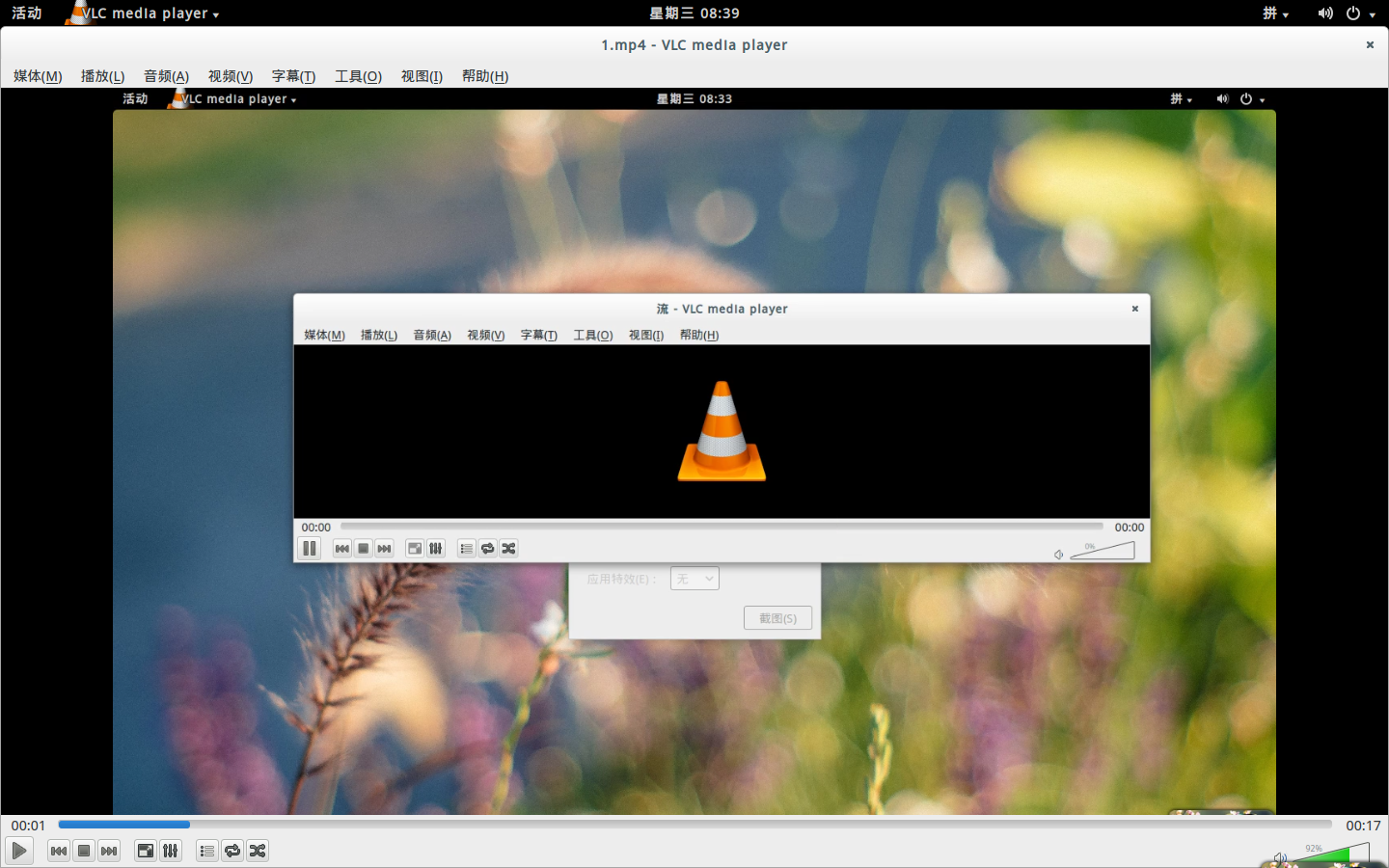
Task: Open the 工具(O) menu in the 1.mp4 window
Action: coord(358,76)
